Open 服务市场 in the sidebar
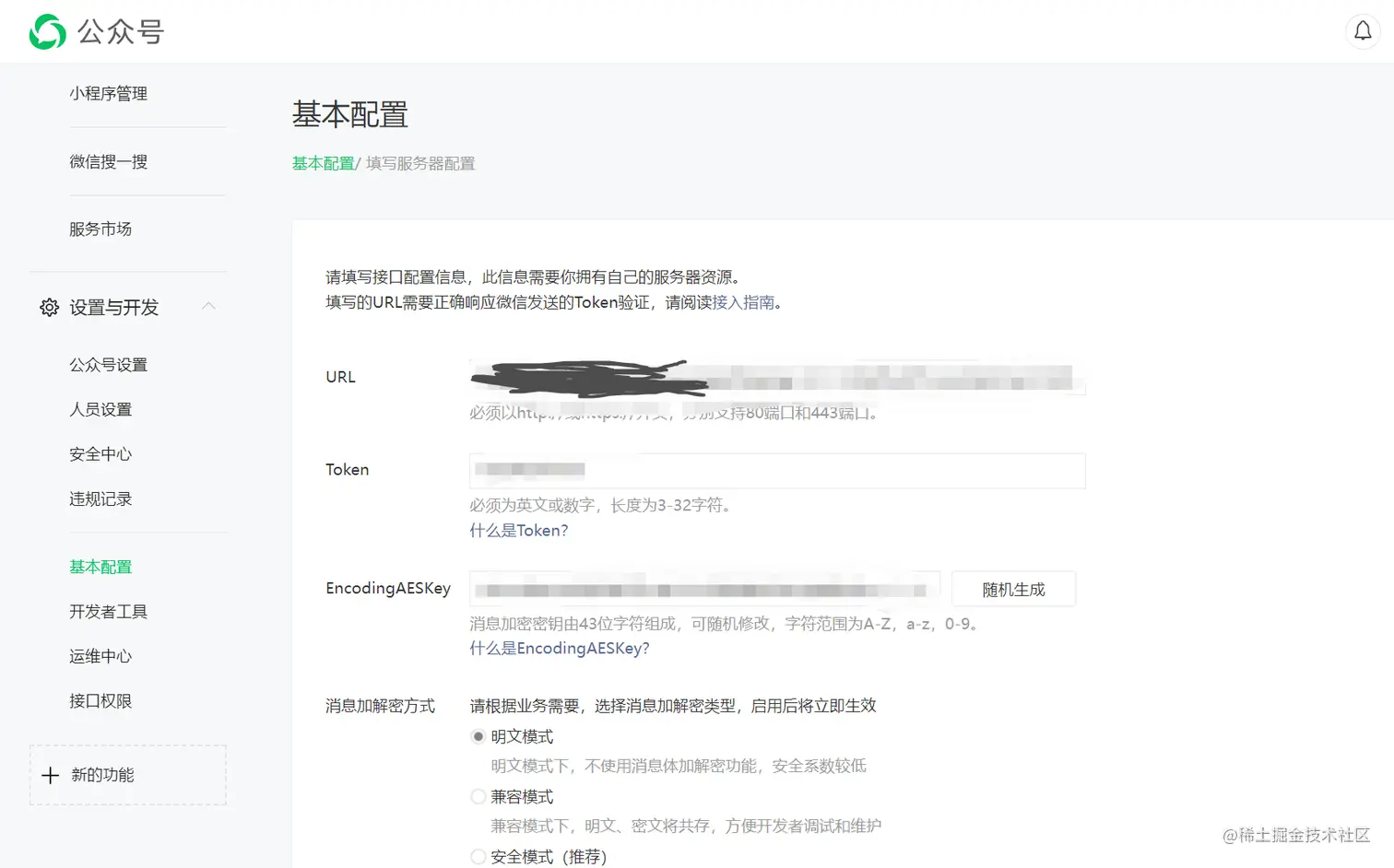The width and height of the screenshot is (1394, 868). pos(100,229)
